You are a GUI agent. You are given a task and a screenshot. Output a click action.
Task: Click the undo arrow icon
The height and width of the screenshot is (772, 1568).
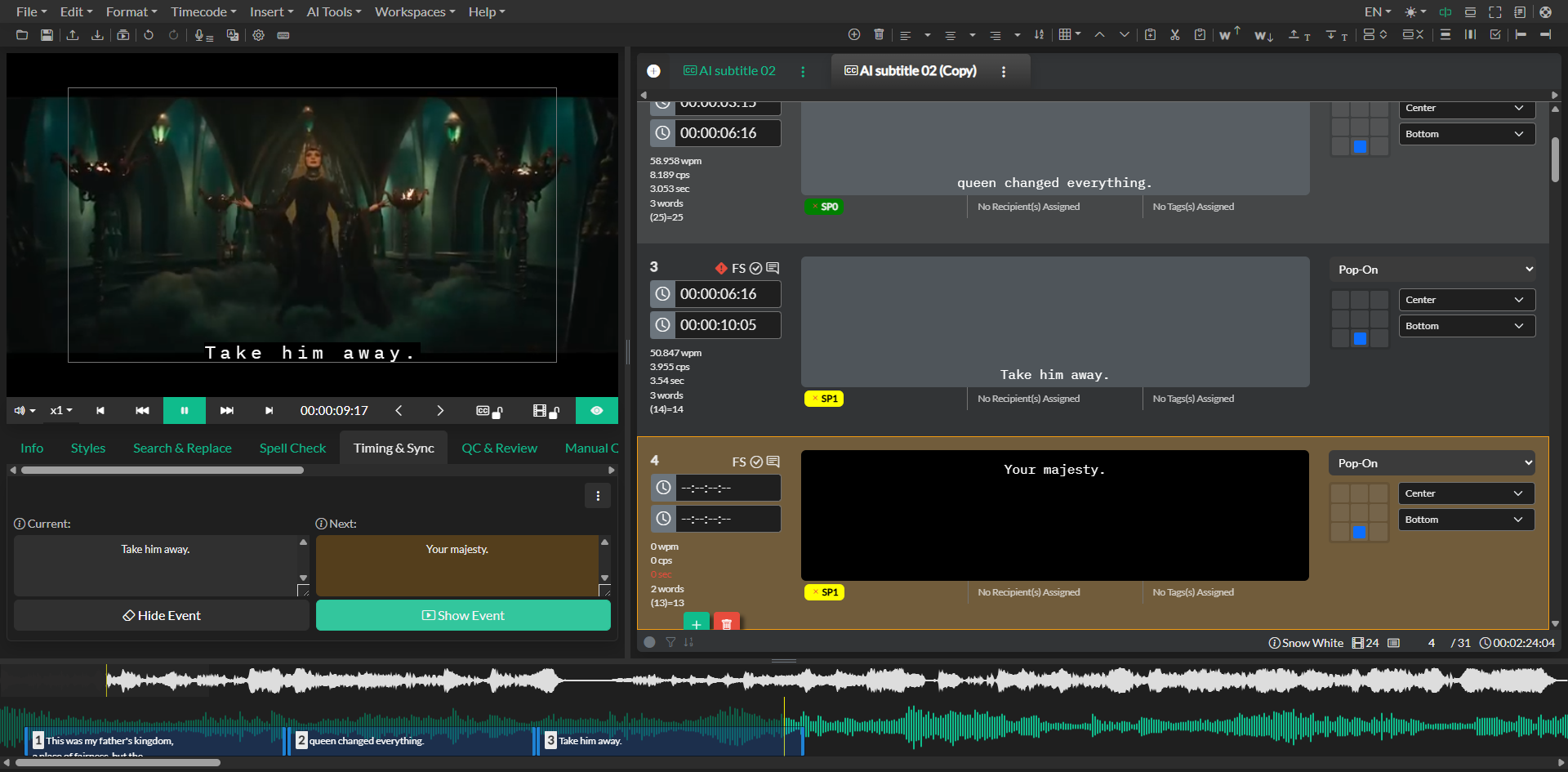point(149,35)
